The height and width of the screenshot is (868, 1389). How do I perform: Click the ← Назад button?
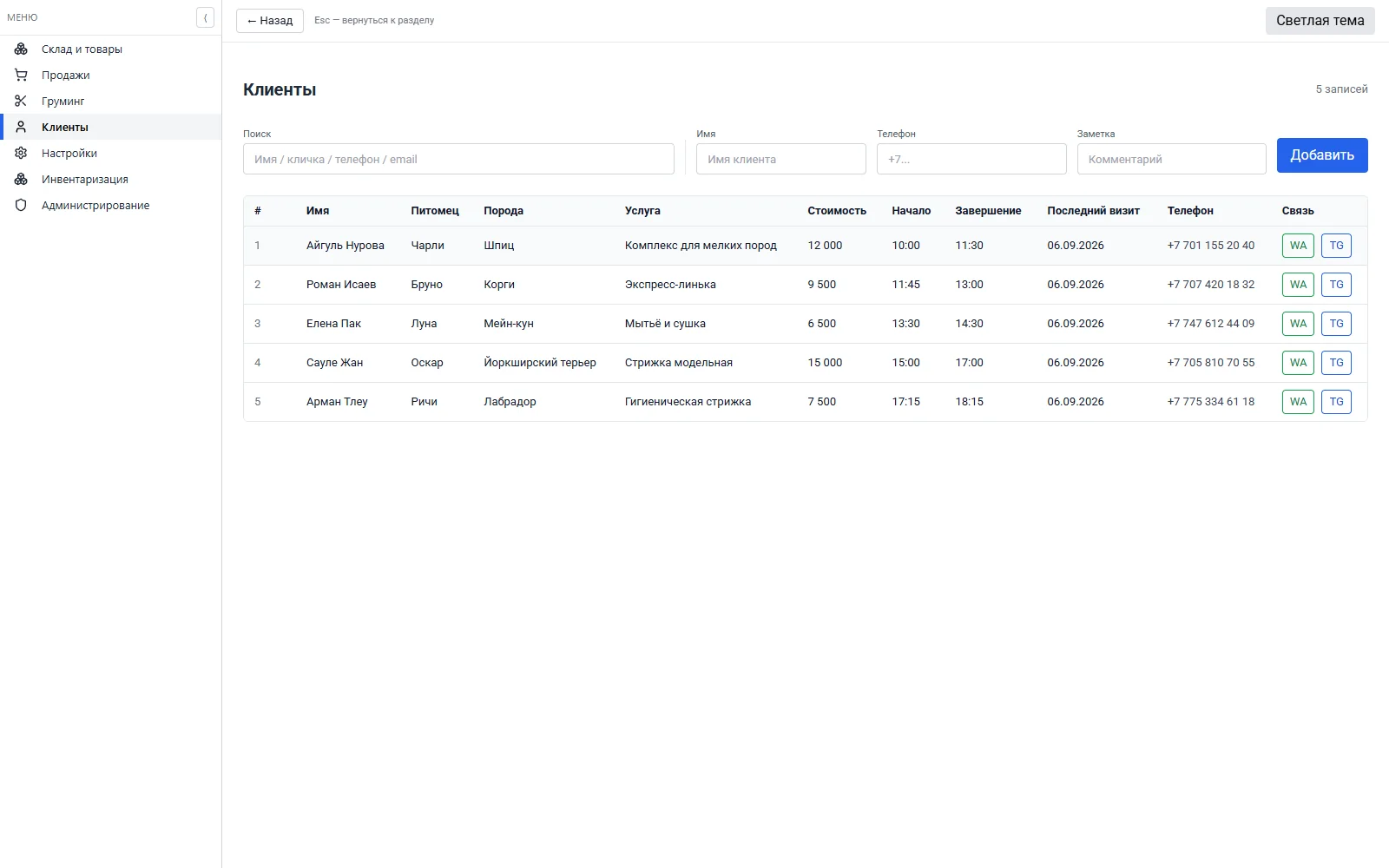270,21
